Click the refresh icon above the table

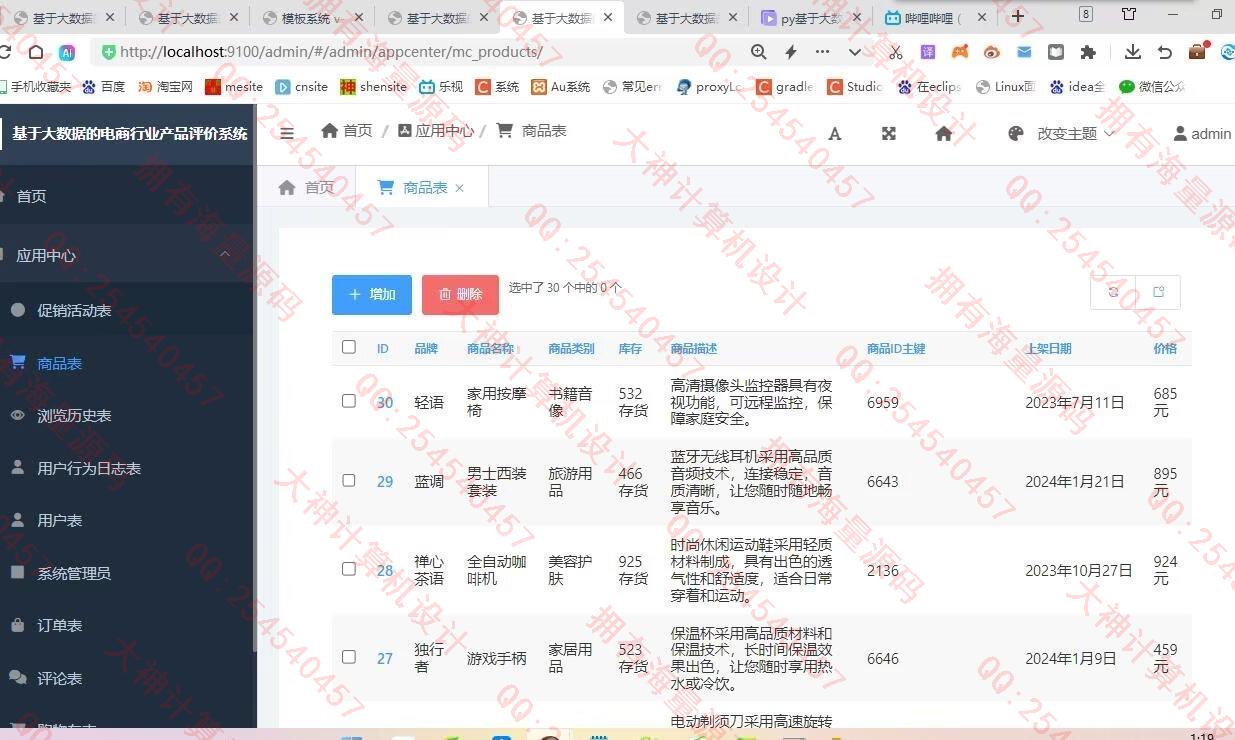1113,292
